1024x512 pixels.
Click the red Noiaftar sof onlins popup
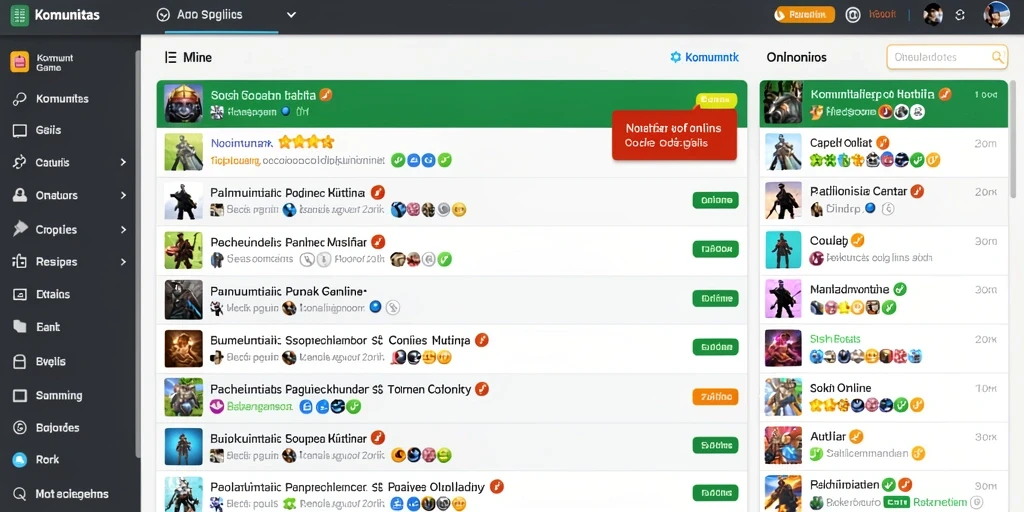pyautogui.click(x=675, y=135)
